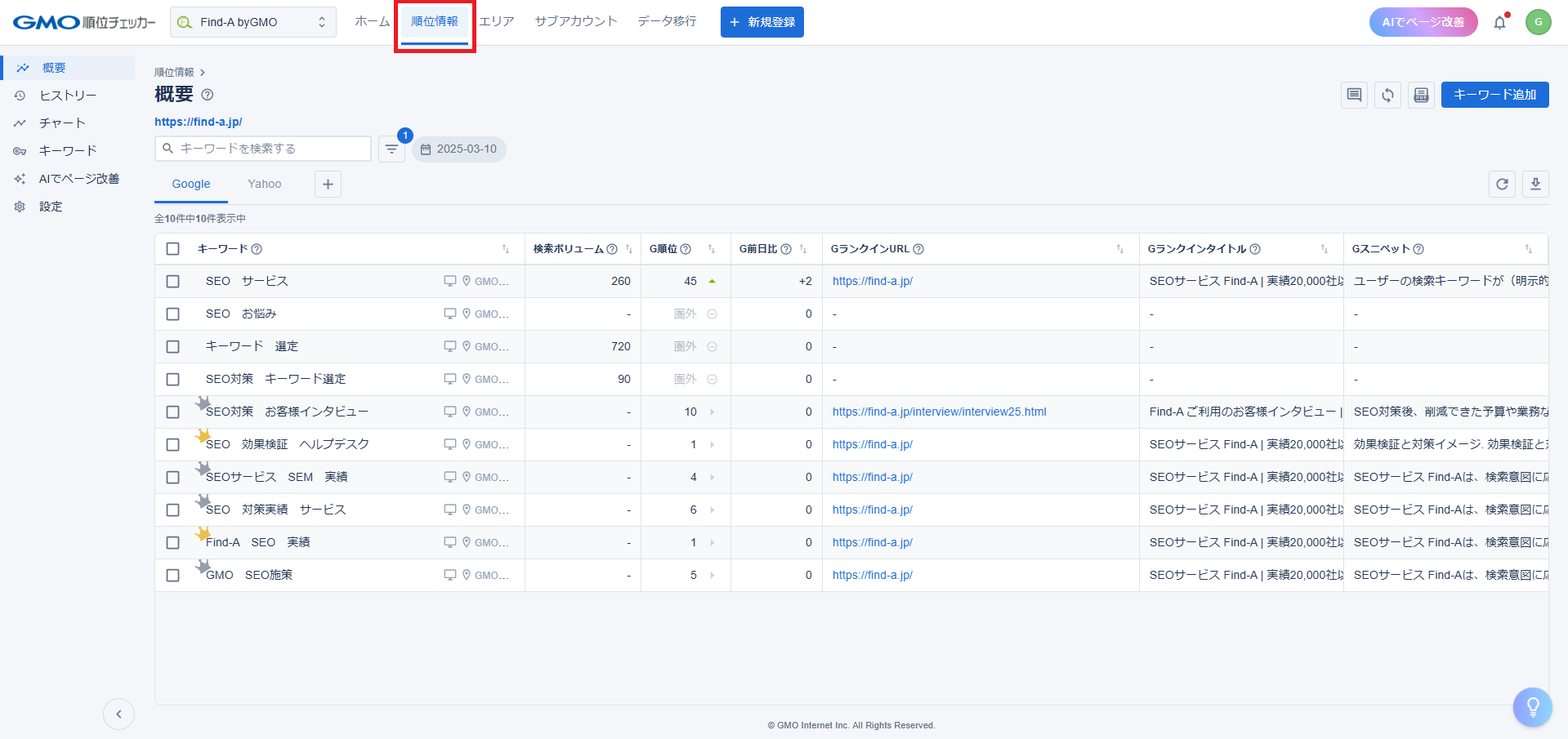Viewport: 1568px width, 739px height.
Task: Check the GMO SEO施策 row checkbox
Action: pyautogui.click(x=172, y=575)
